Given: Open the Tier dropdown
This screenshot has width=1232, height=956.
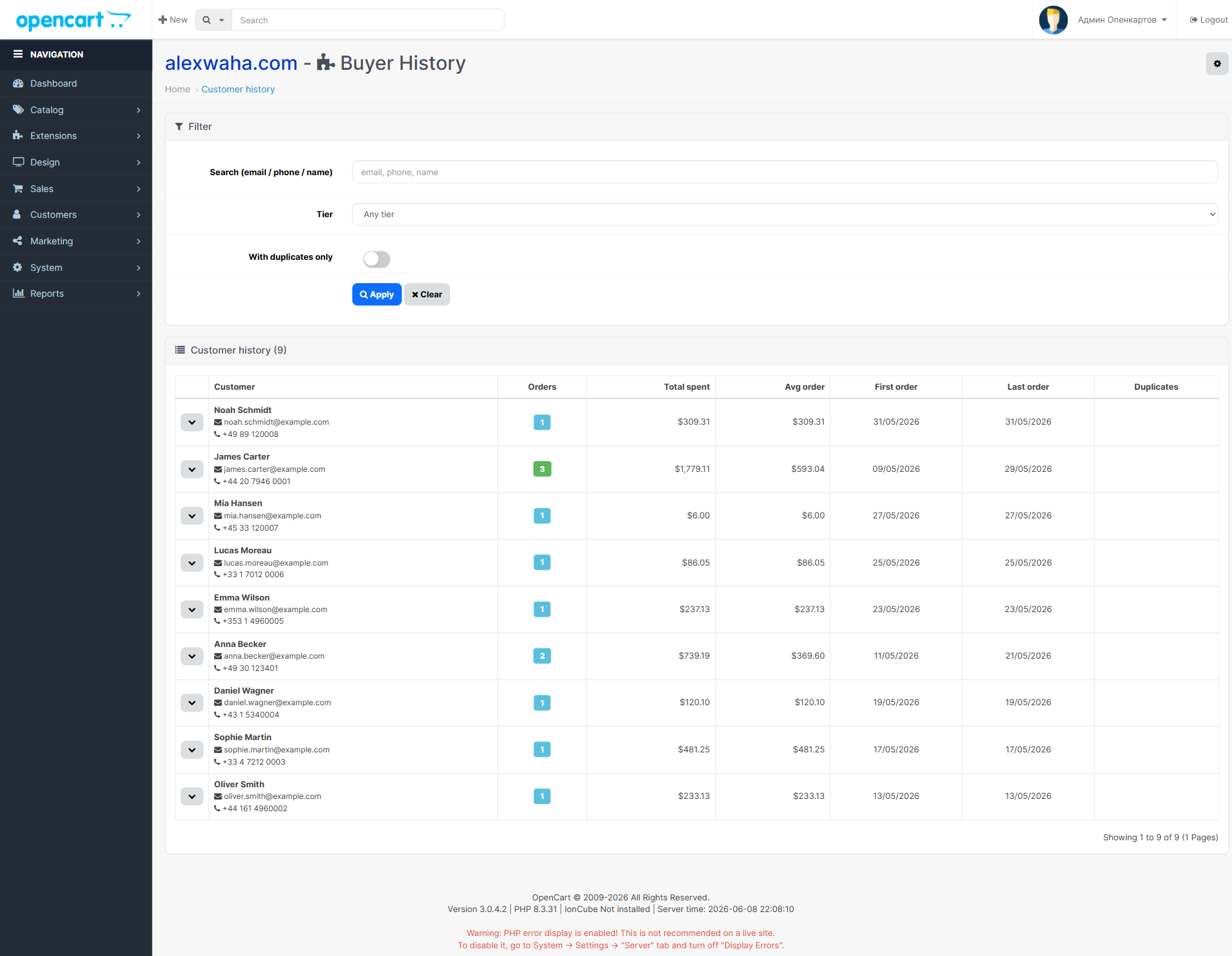Looking at the screenshot, I should (x=784, y=215).
